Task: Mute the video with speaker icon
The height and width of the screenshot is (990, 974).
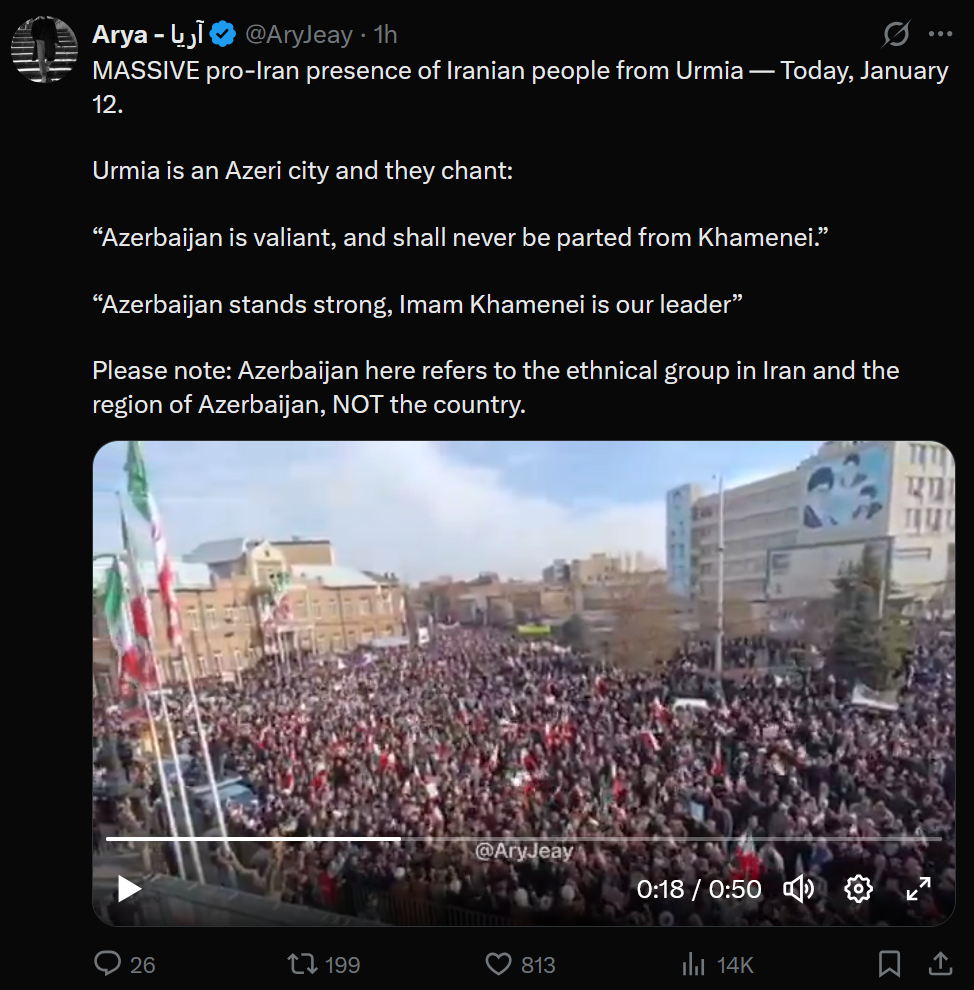Action: pos(799,889)
